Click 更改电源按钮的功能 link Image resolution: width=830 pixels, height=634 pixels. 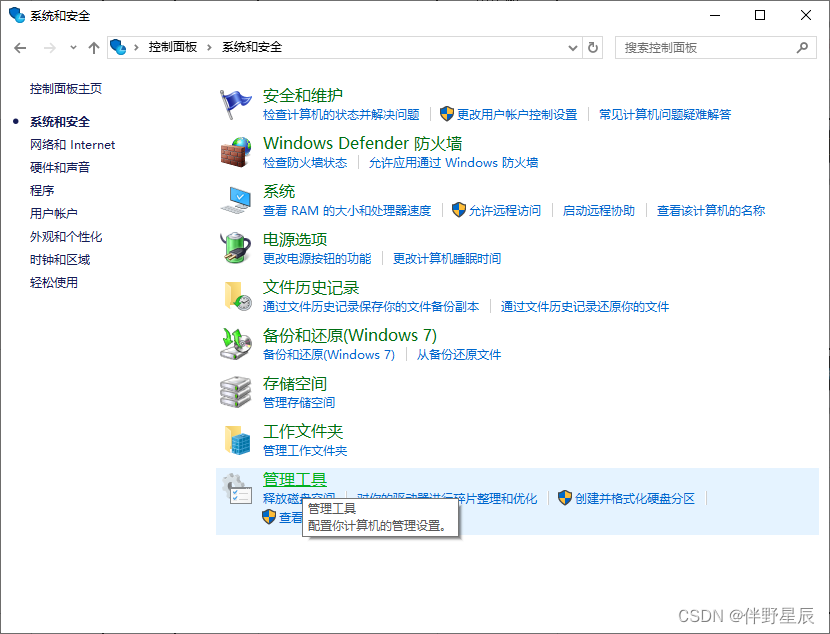[317, 258]
